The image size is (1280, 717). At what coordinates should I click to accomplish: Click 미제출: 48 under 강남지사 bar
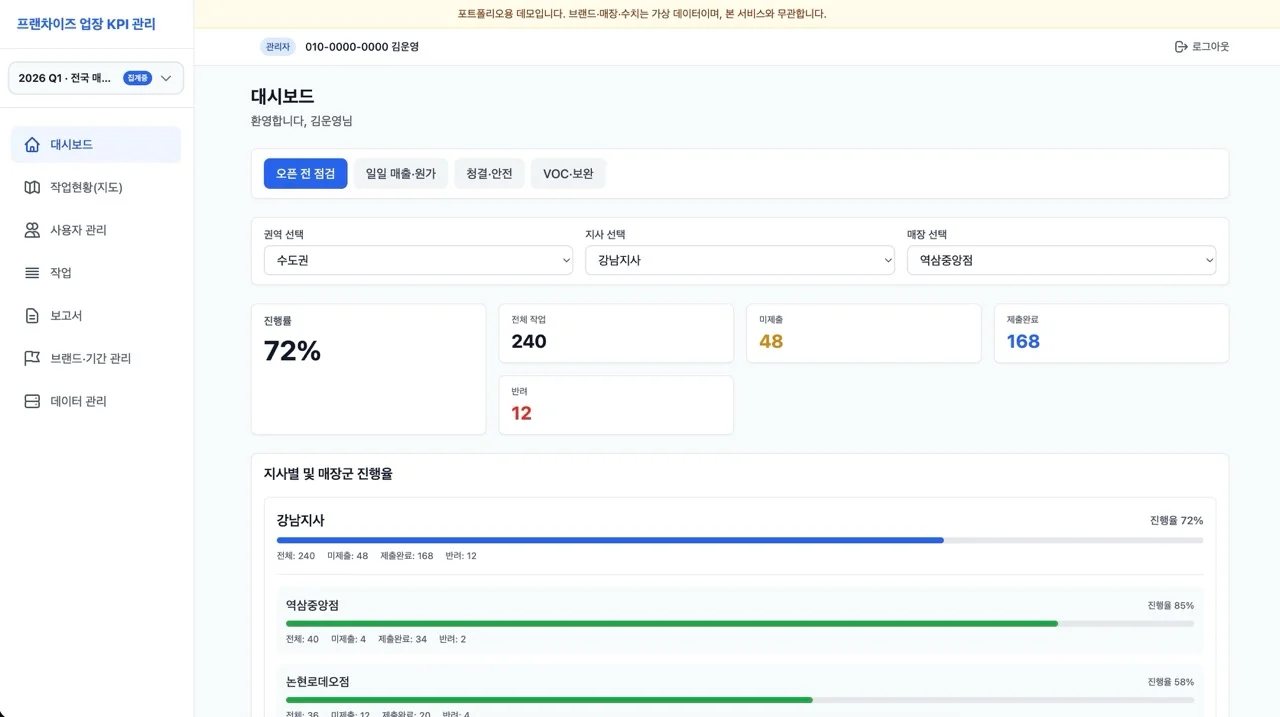click(347, 556)
